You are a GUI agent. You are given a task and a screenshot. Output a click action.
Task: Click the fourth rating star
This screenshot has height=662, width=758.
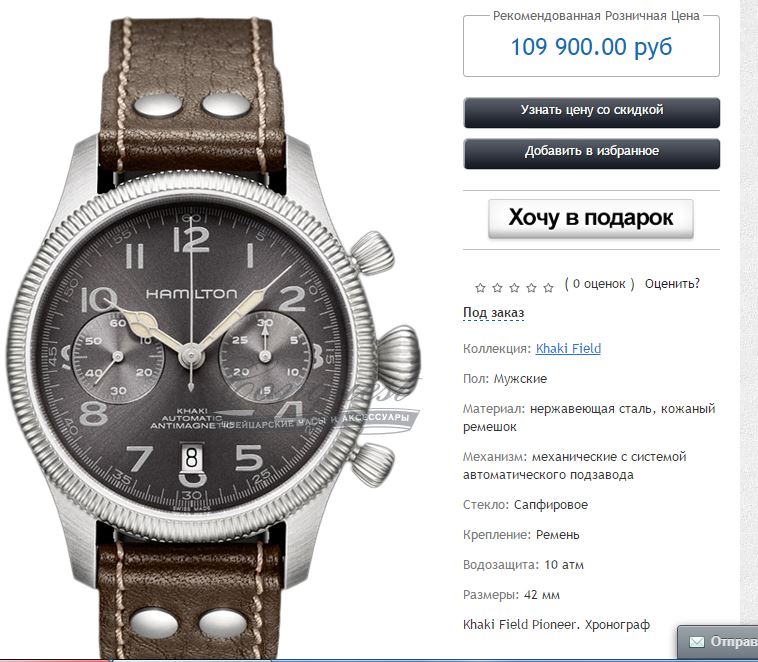click(531, 288)
